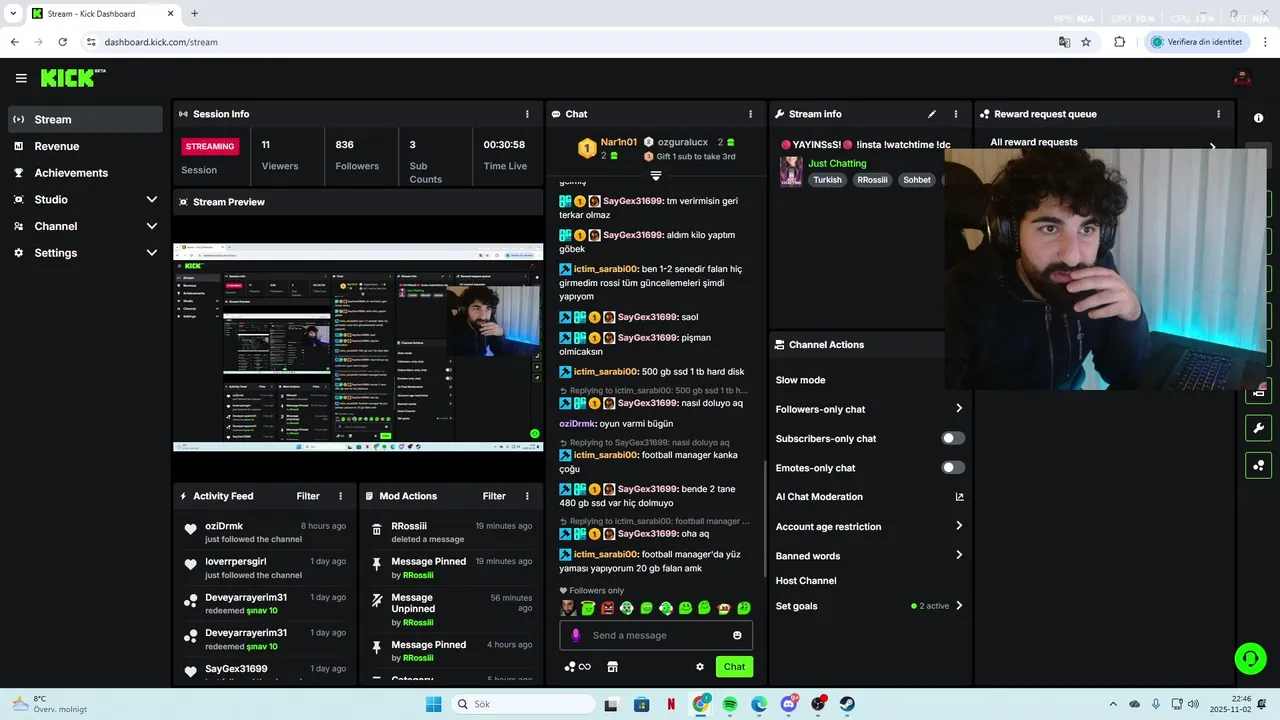Click the All reward requests row
Image resolution: width=1280 pixels, height=720 pixels.
1104,142
